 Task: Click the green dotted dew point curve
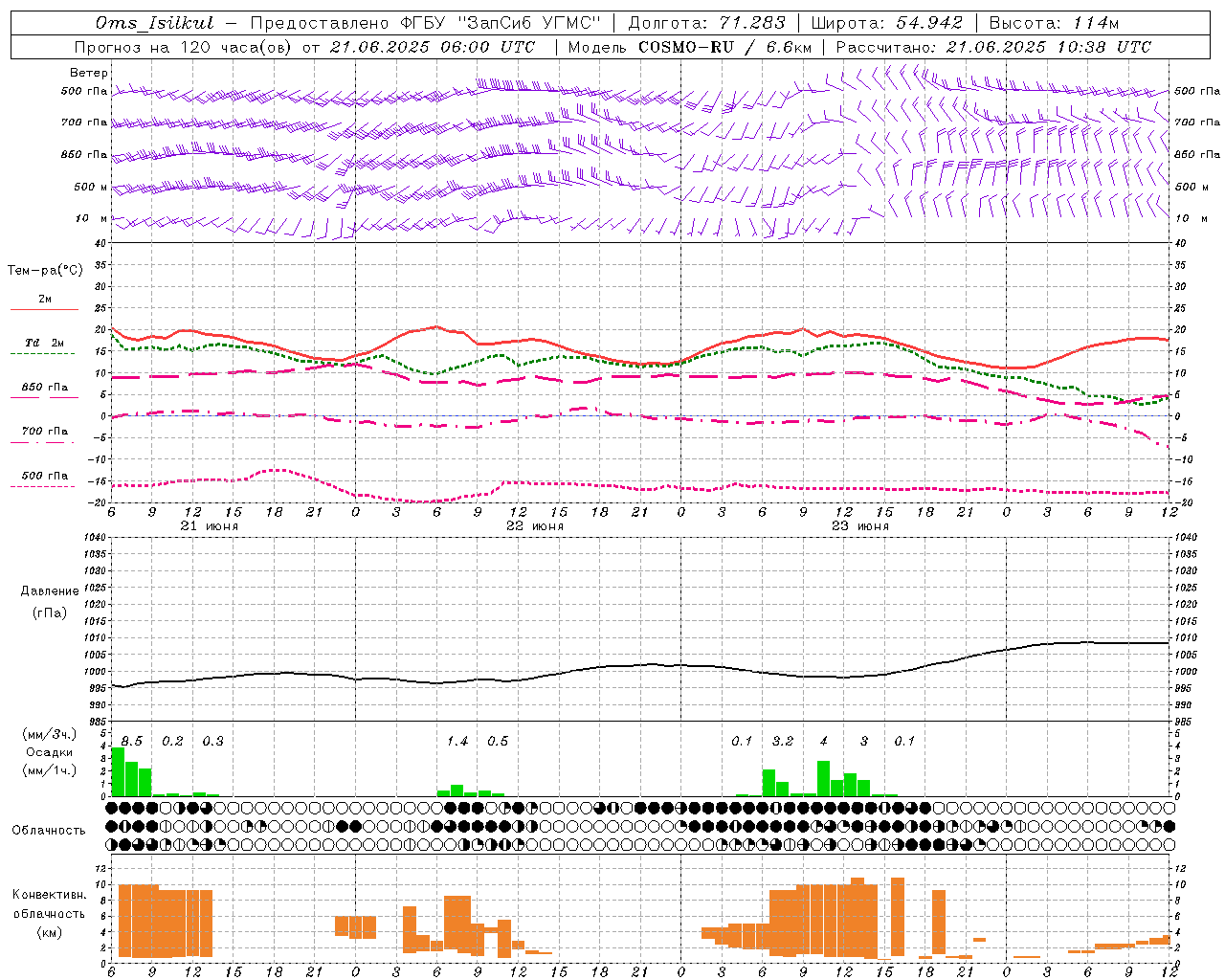point(640,366)
